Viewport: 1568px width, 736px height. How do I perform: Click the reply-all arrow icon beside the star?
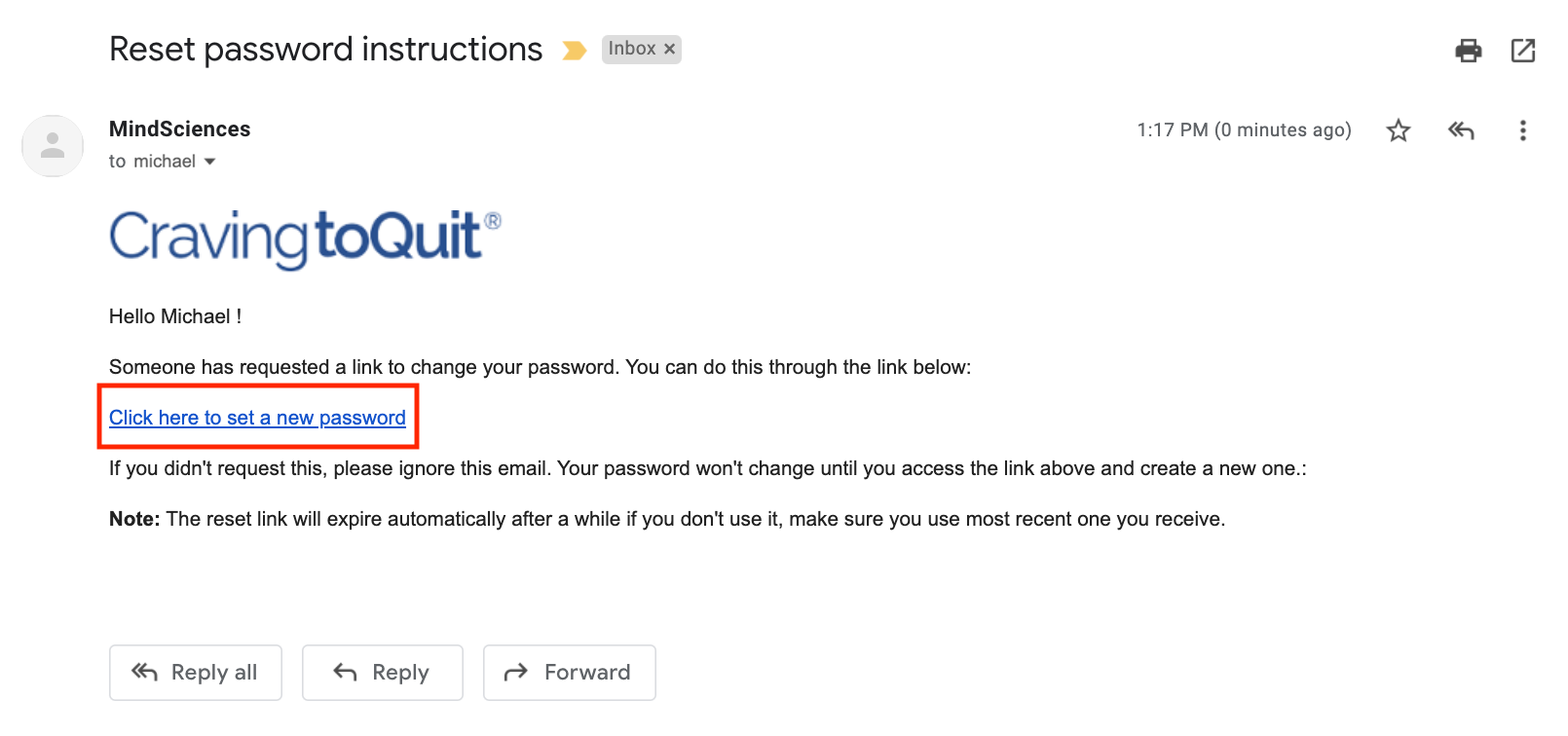pos(1461,130)
